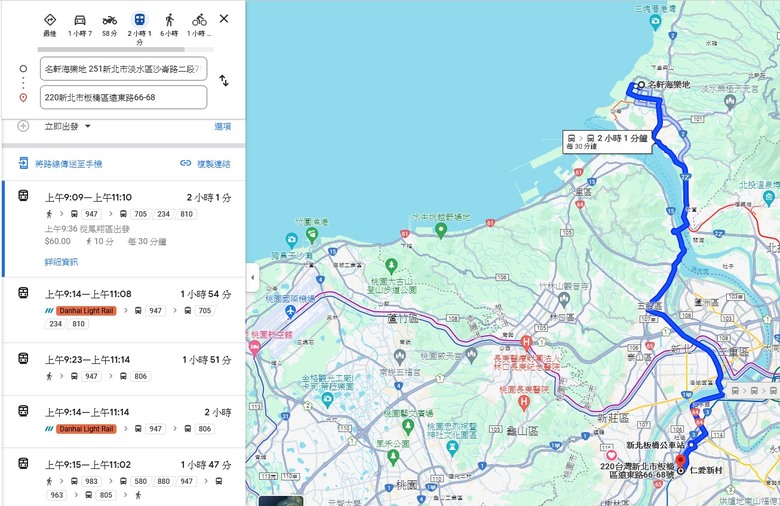Screen dimensions: 780x506
Task: Click the 風禾公園 map marker
Action: coord(393,457)
